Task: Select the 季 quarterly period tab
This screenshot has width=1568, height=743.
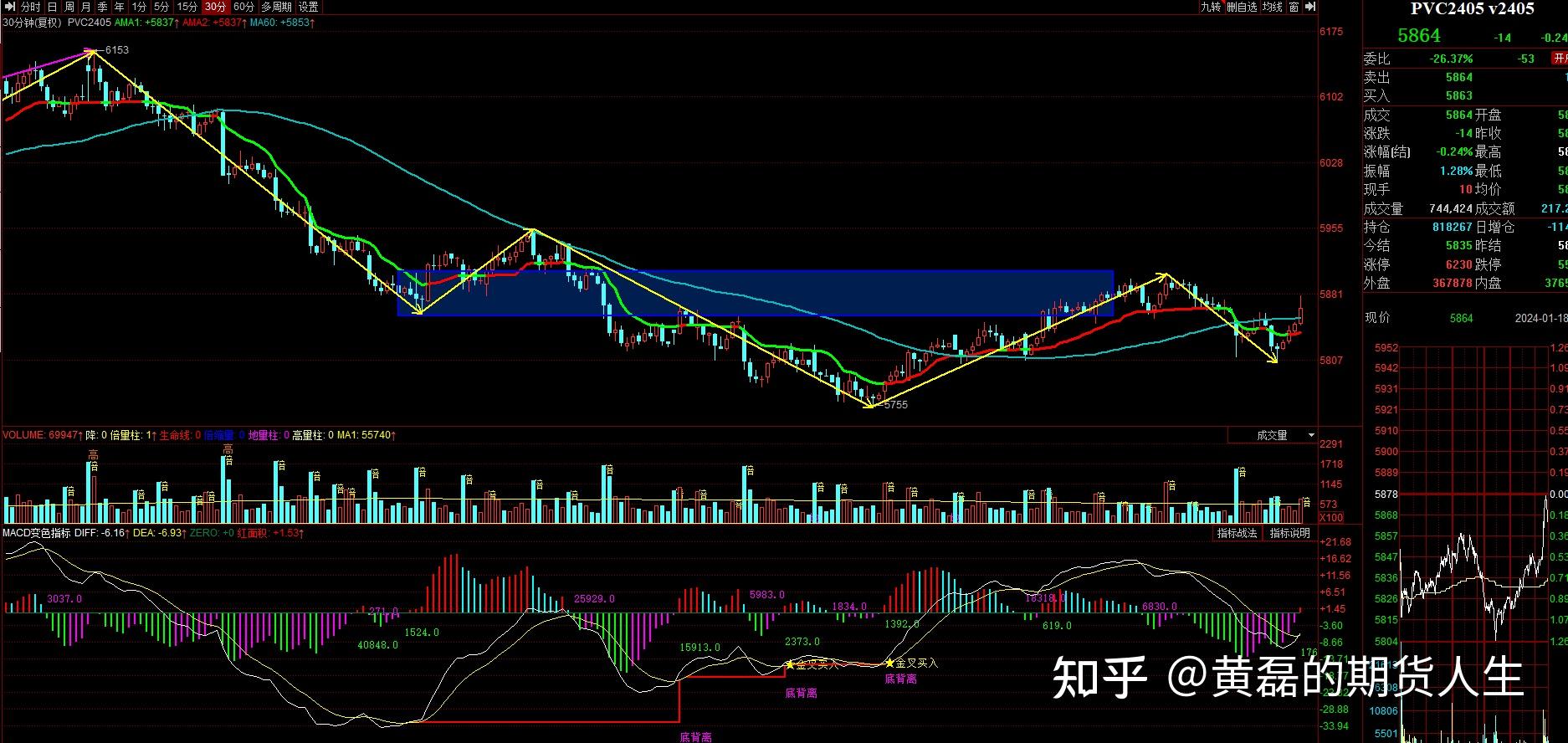Action: click(x=102, y=7)
